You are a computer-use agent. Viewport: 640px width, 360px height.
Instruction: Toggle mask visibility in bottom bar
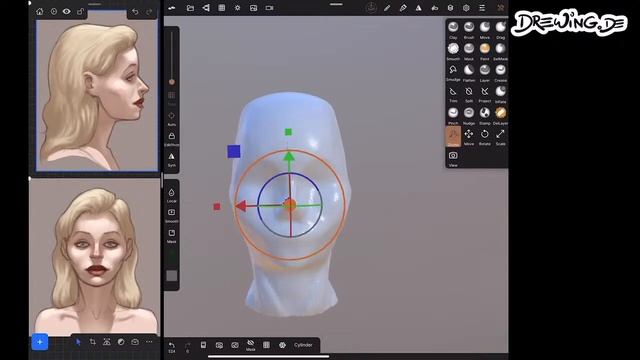click(x=251, y=345)
